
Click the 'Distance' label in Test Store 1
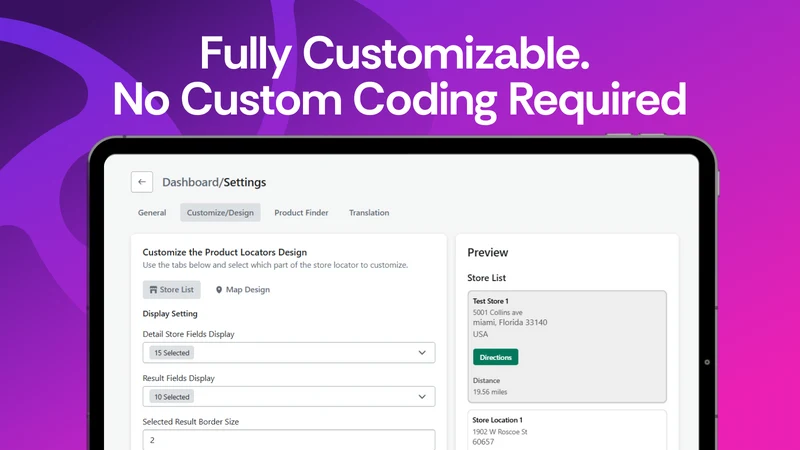pos(486,381)
